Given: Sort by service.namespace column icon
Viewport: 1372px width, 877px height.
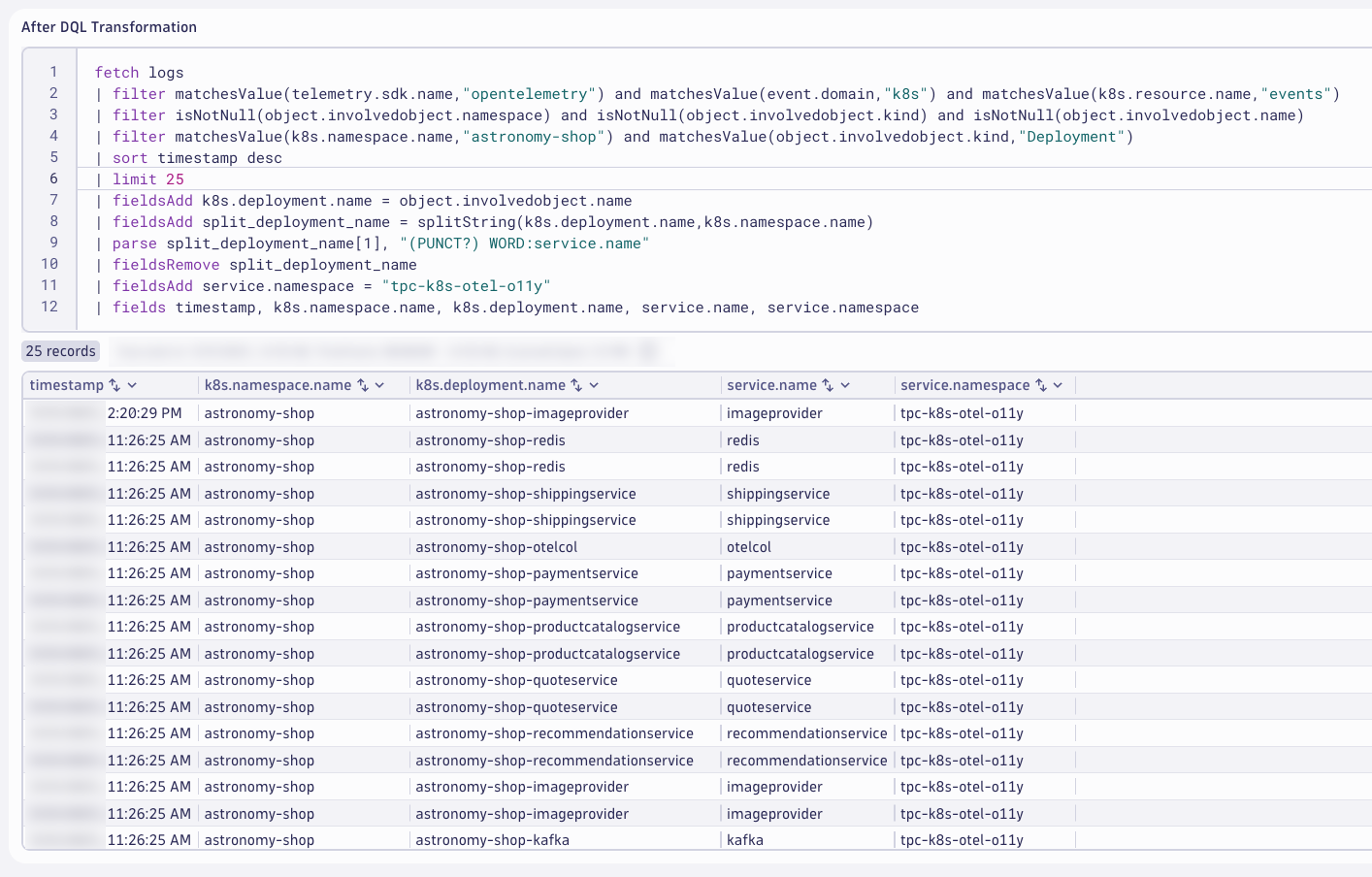Looking at the screenshot, I should 1041,385.
